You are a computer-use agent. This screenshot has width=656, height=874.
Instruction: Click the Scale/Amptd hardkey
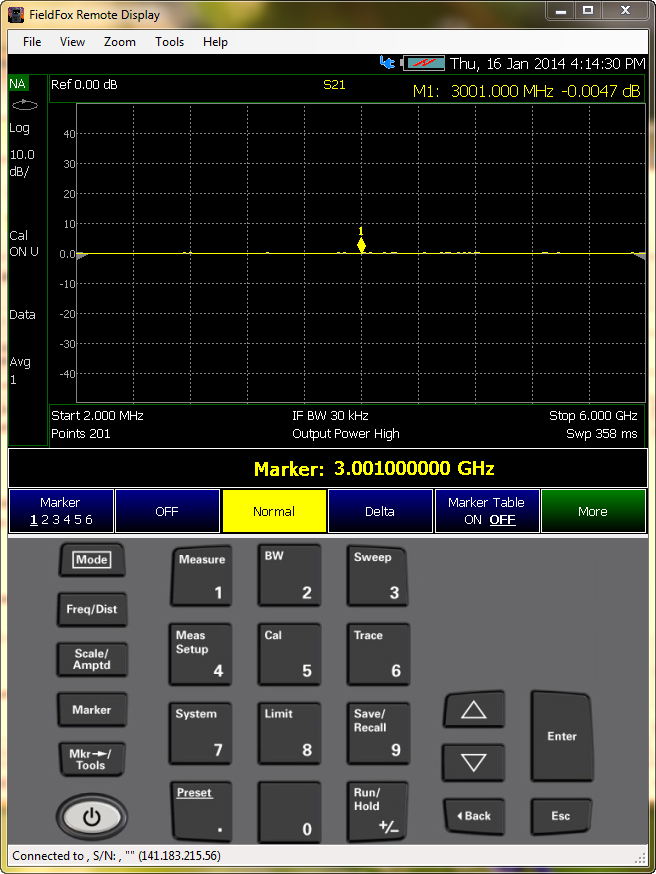pos(92,659)
